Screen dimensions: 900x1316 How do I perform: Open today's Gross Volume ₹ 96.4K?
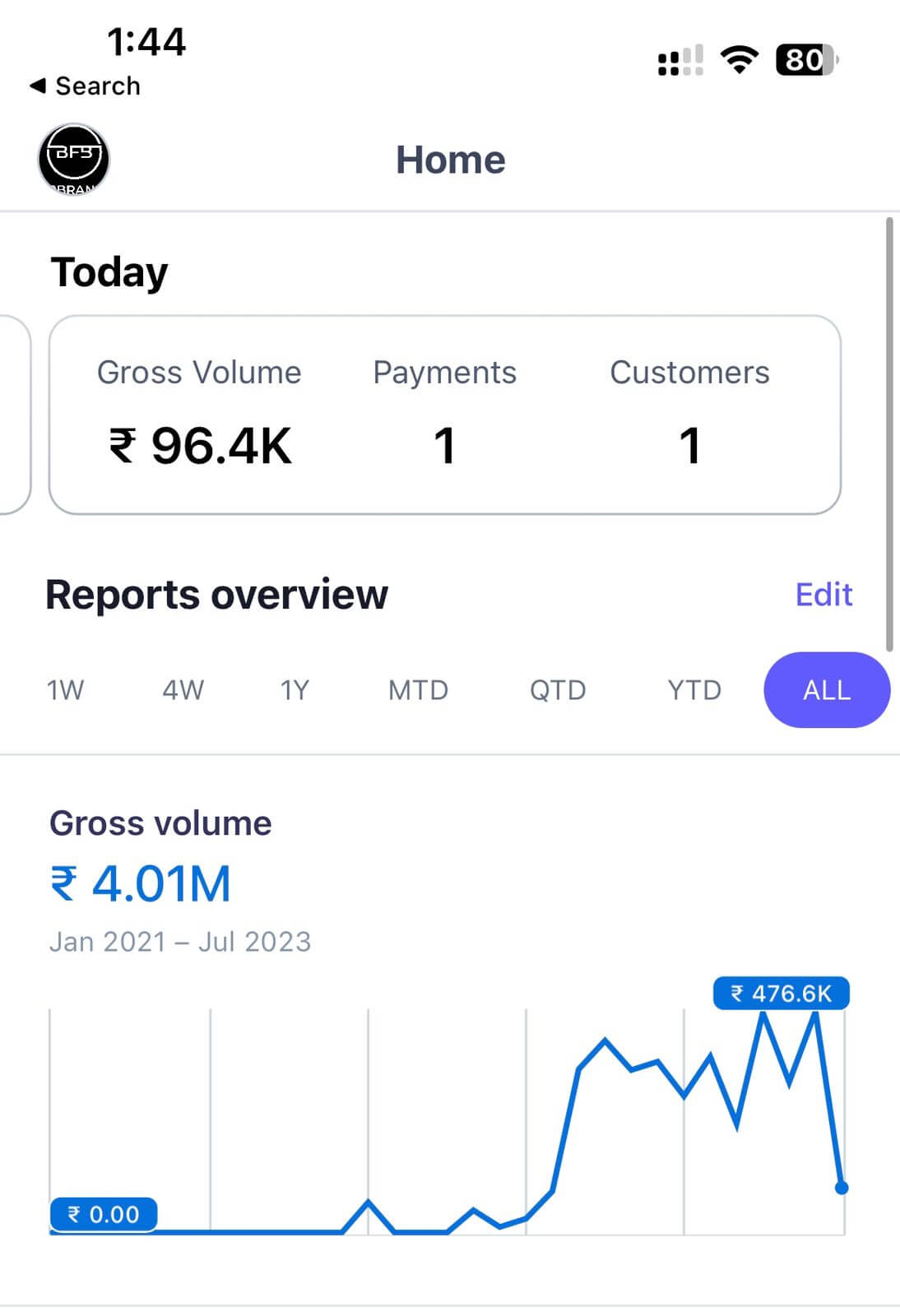coord(200,446)
